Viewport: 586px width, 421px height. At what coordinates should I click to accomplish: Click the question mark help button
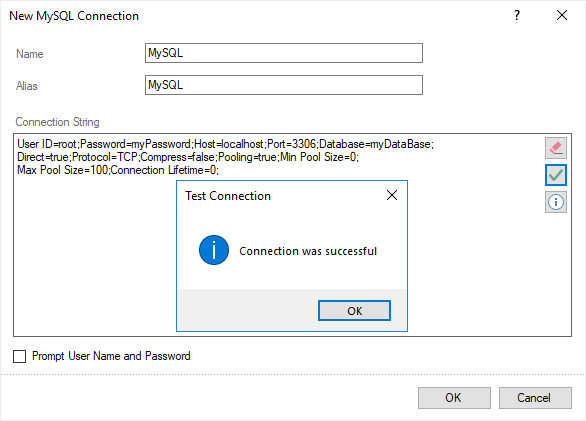[x=517, y=15]
